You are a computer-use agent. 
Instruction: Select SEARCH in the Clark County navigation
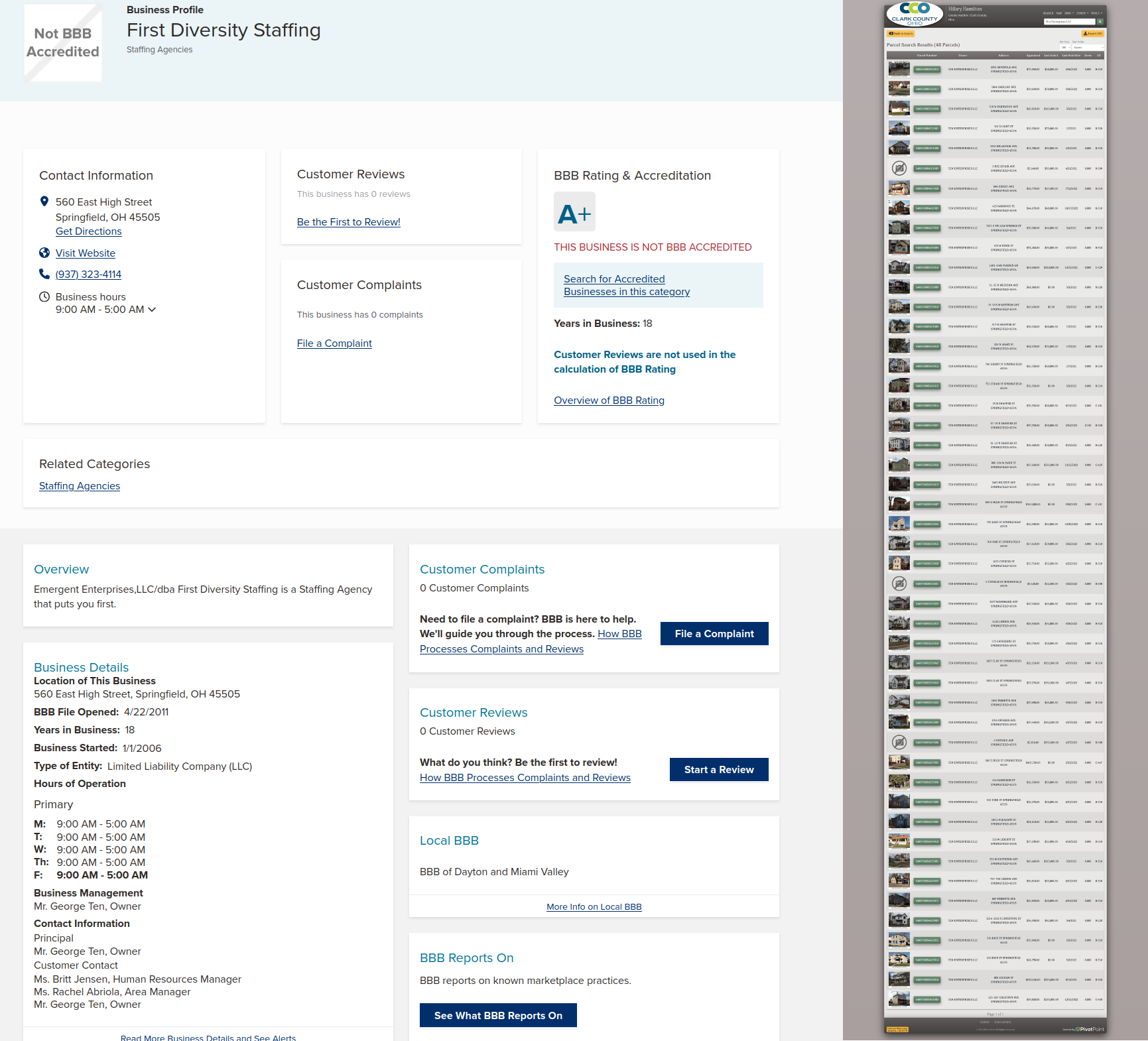(x=1048, y=13)
